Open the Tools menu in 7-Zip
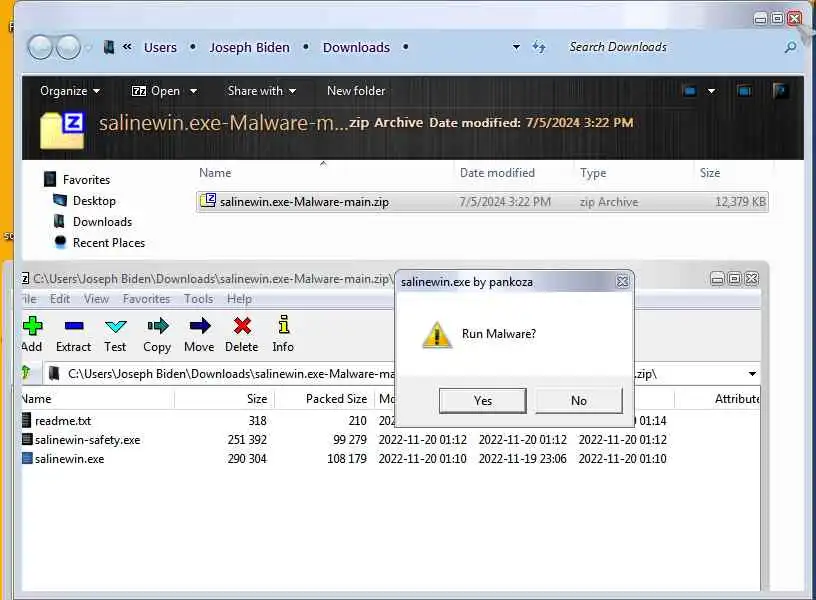The width and height of the screenshot is (816, 600). [x=198, y=299]
